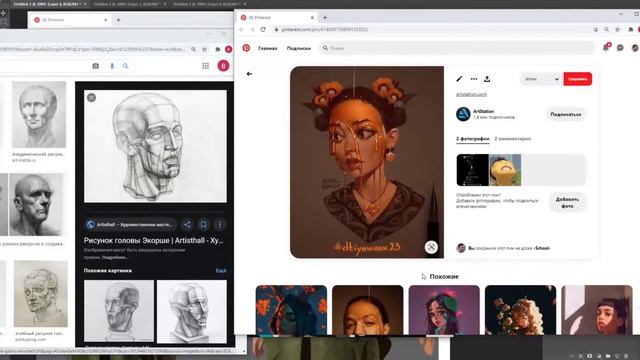Click the Ещё link beside Похожие картинки
This screenshot has height=360, width=640.
point(221,271)
